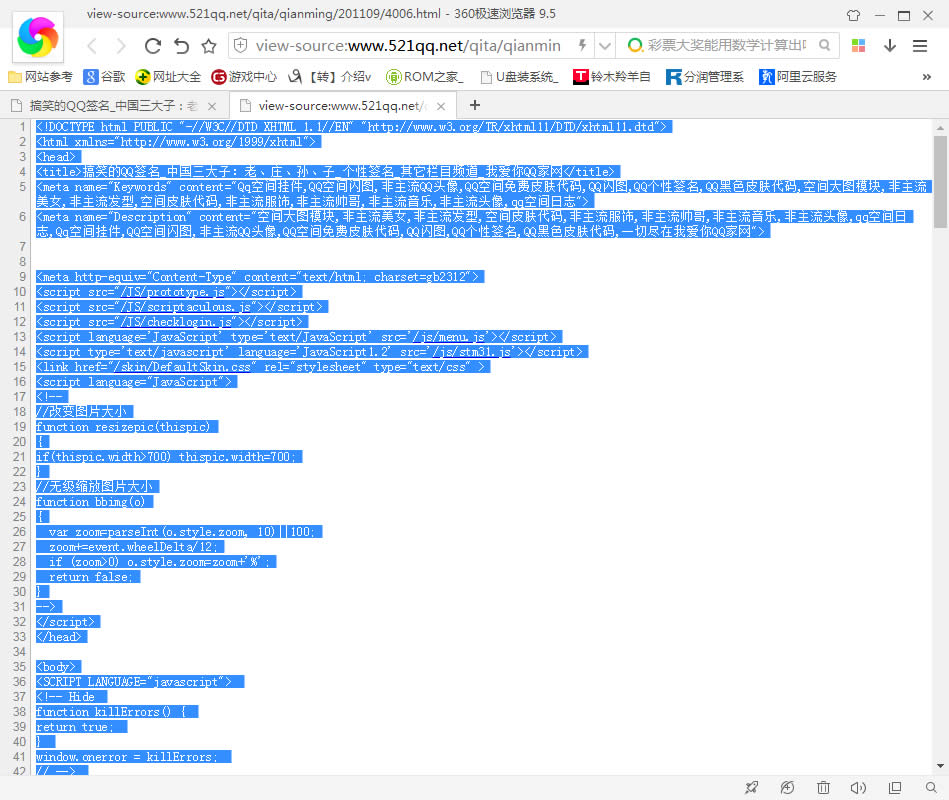Toggle speed mode lightning icon in address bar
949x800 pixels.
point(582,46)
